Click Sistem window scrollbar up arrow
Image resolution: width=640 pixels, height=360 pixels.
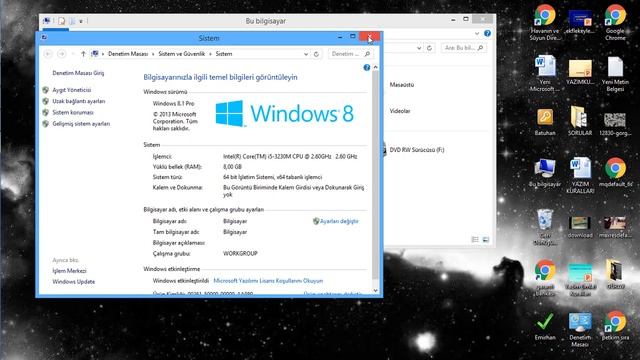(x=376, y=67)
